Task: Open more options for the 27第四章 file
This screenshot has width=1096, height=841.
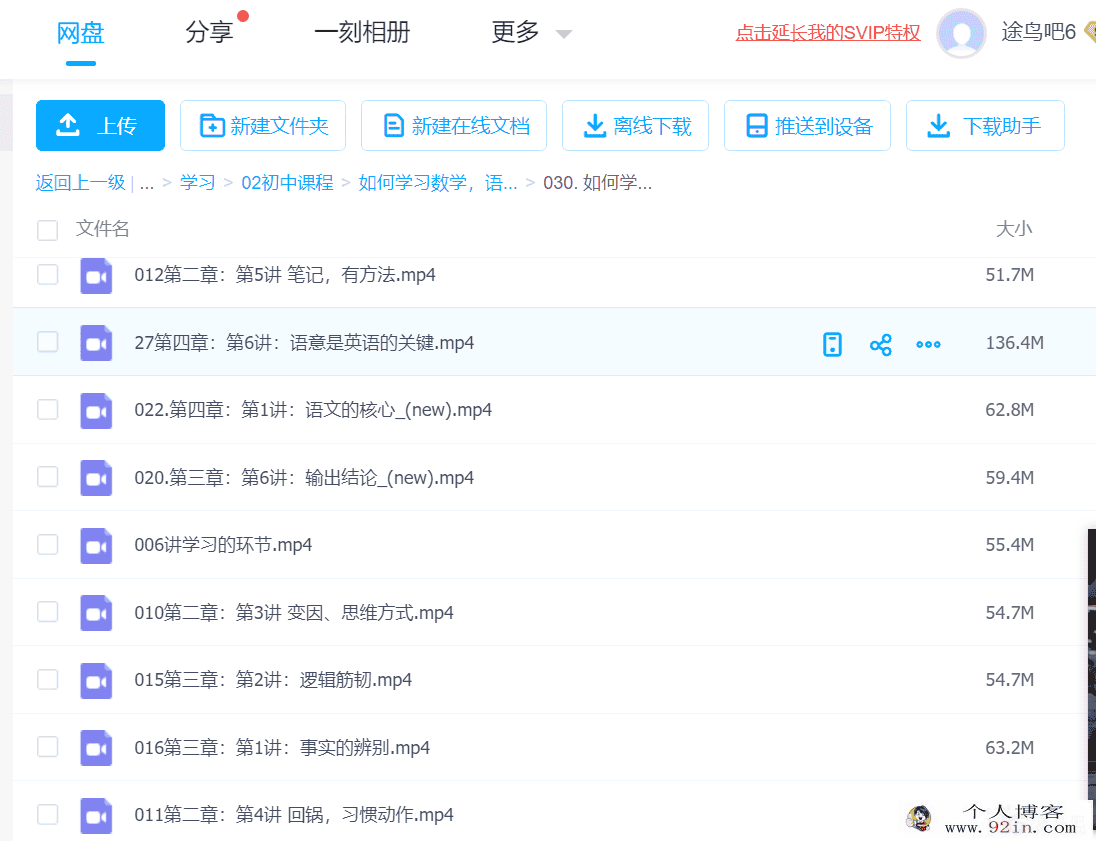Action: point(928,344)
